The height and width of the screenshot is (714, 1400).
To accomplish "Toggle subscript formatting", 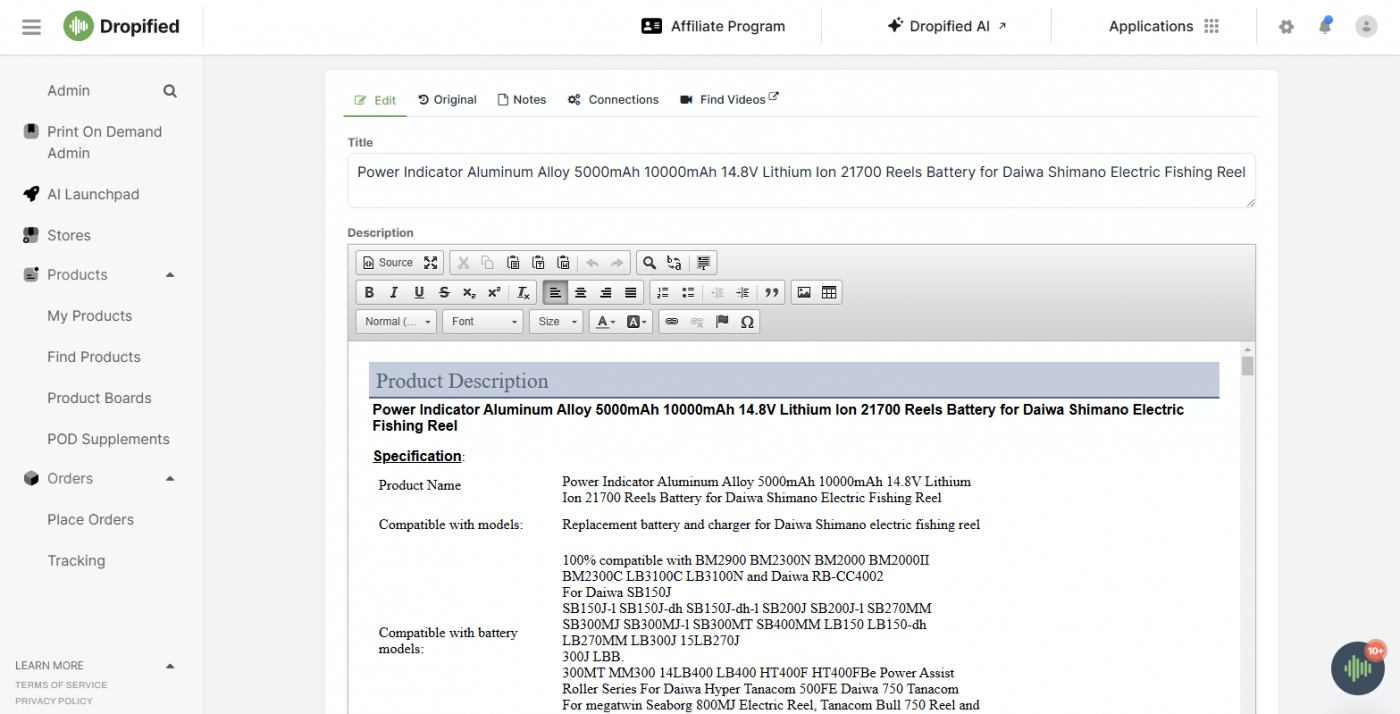I will click(x=469, y=292).
